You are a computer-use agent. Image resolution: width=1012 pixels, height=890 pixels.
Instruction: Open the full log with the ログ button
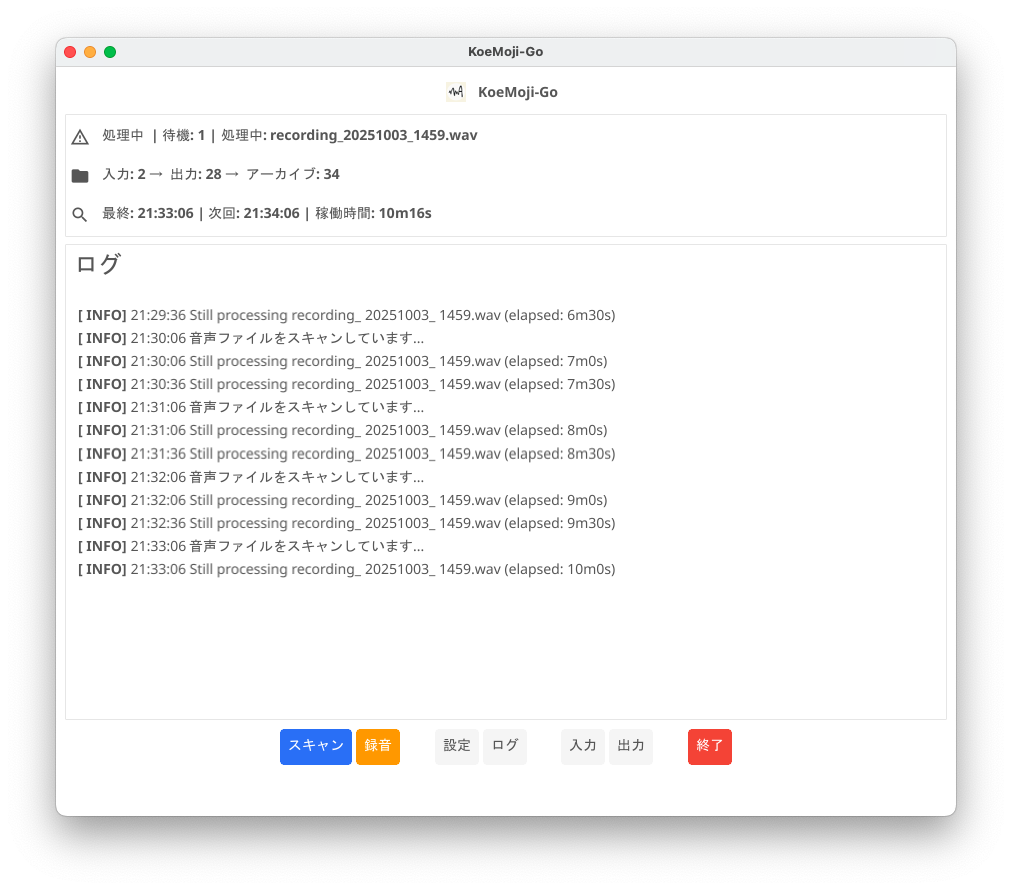coord(504,746)
